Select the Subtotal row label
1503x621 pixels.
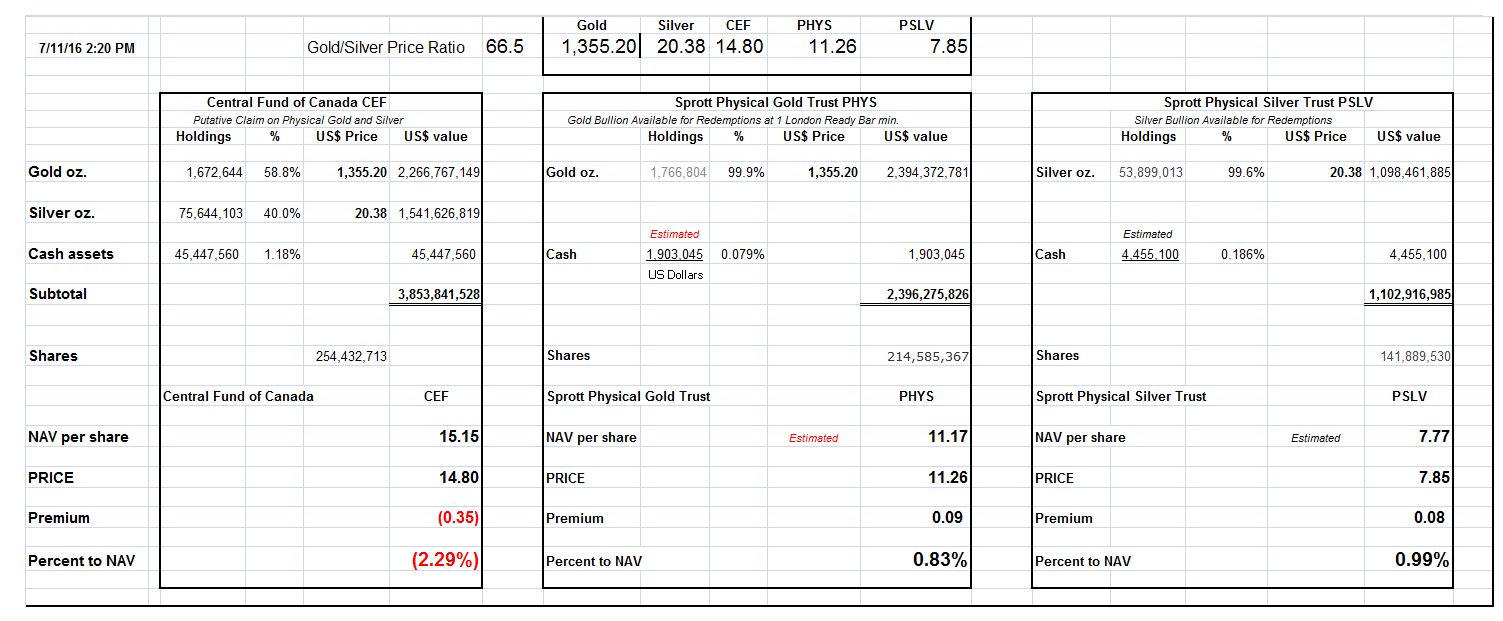tap(58, 294)
